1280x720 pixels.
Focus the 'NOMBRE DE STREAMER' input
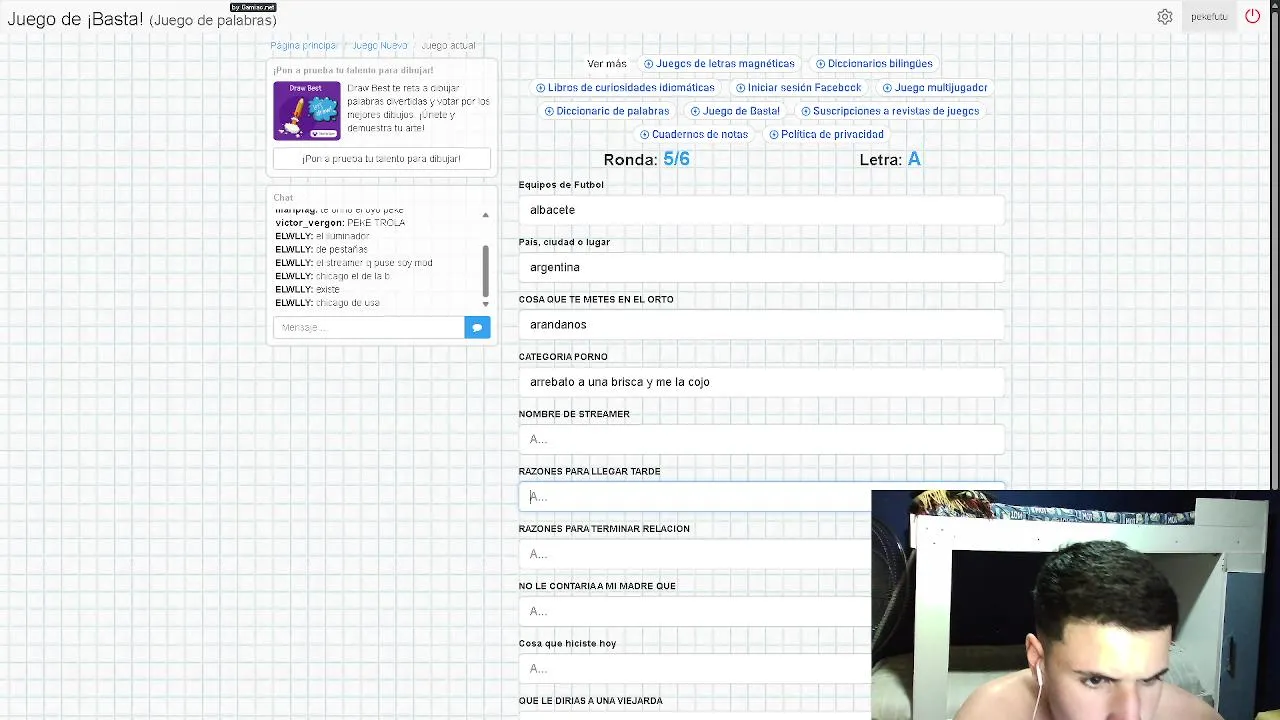pyautogui.click(x=761, y=439)
